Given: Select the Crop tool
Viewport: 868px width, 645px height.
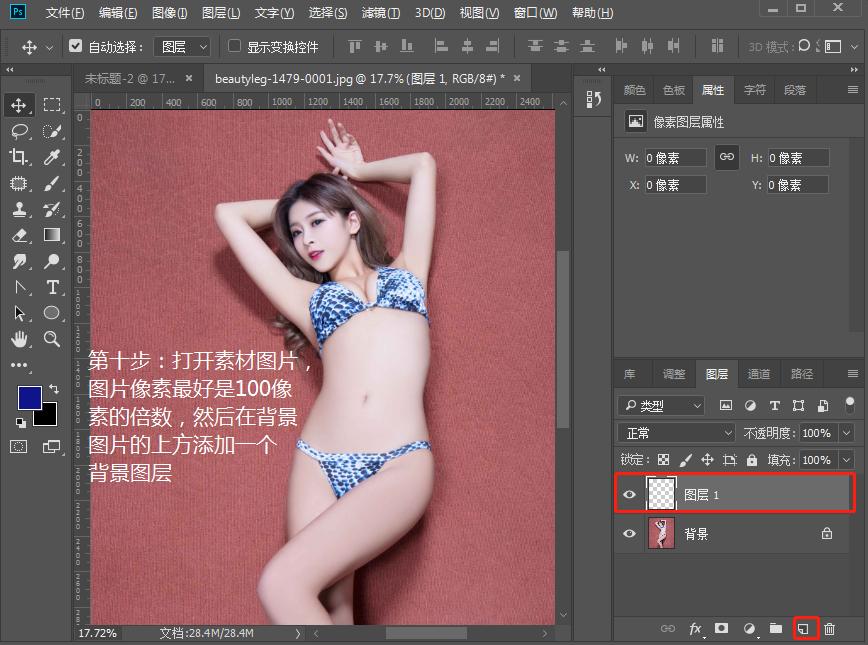Looking at the screenshot, I should (20, 157).
